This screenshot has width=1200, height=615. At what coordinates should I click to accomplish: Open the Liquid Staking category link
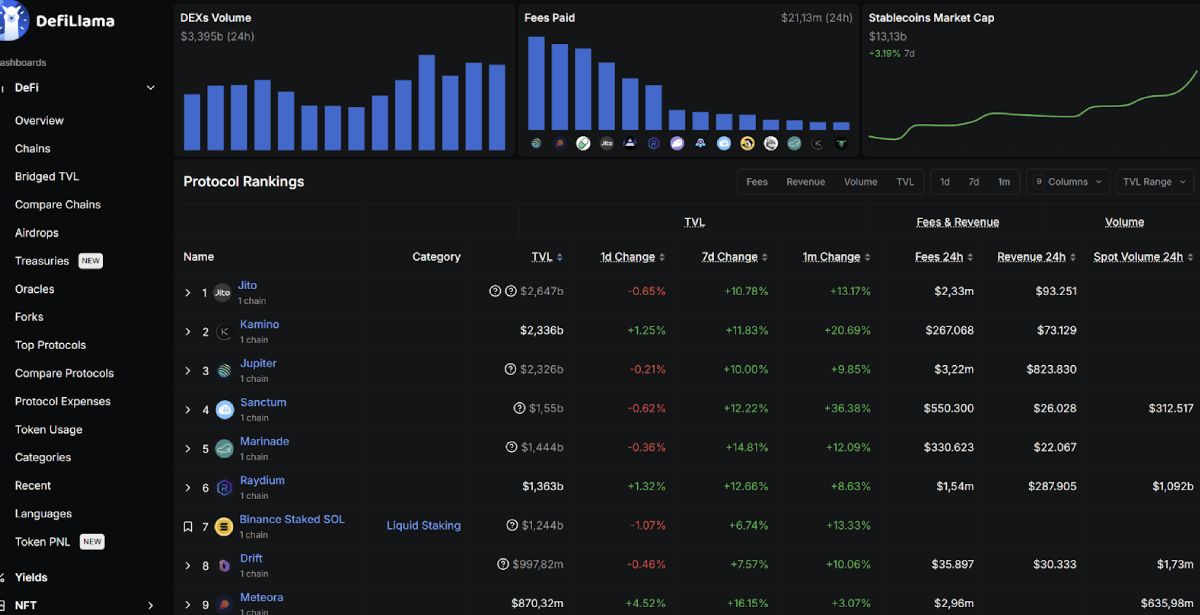(424, 525)
